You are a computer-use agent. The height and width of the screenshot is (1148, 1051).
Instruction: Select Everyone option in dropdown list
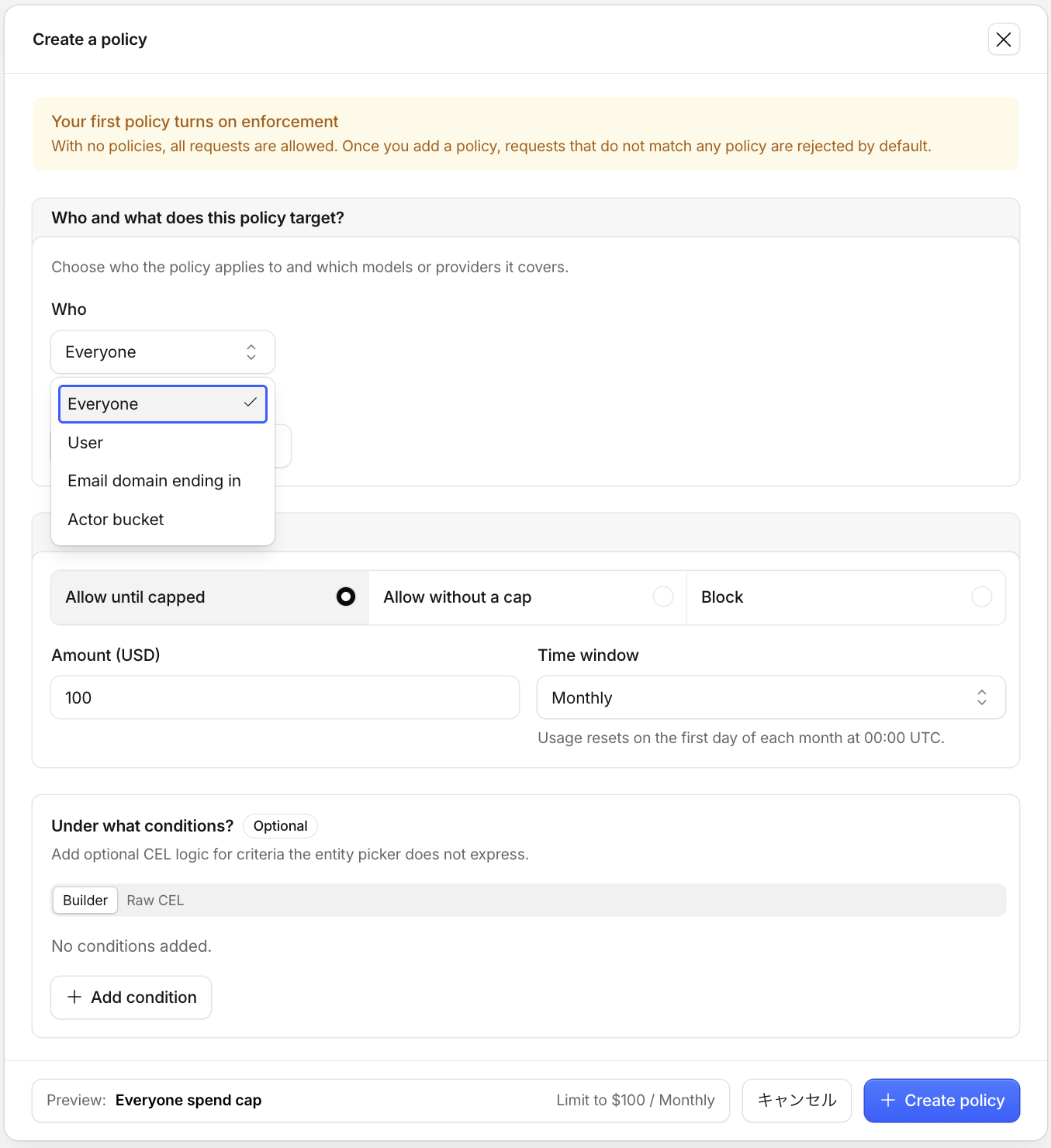163,404
